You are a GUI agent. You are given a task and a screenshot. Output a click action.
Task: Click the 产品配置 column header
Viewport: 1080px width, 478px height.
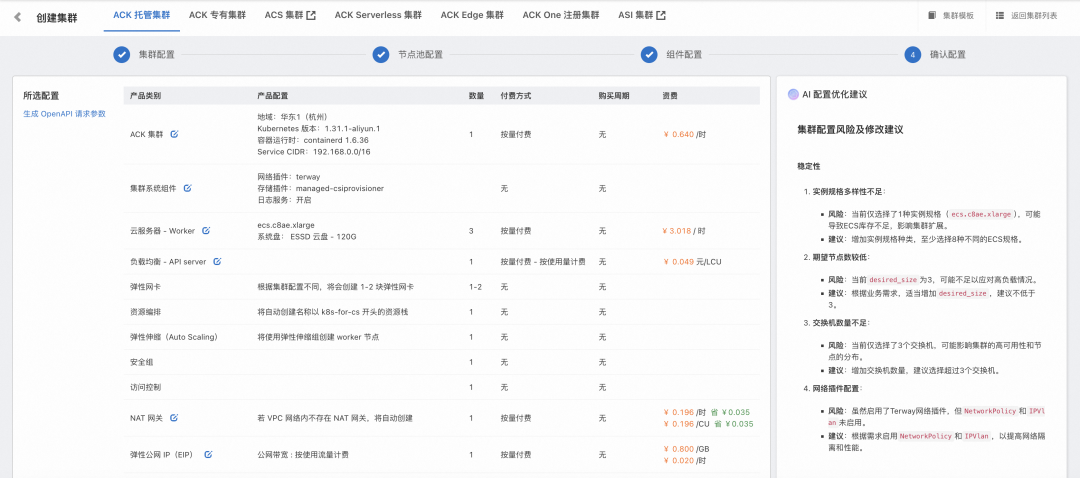(273, 95)
